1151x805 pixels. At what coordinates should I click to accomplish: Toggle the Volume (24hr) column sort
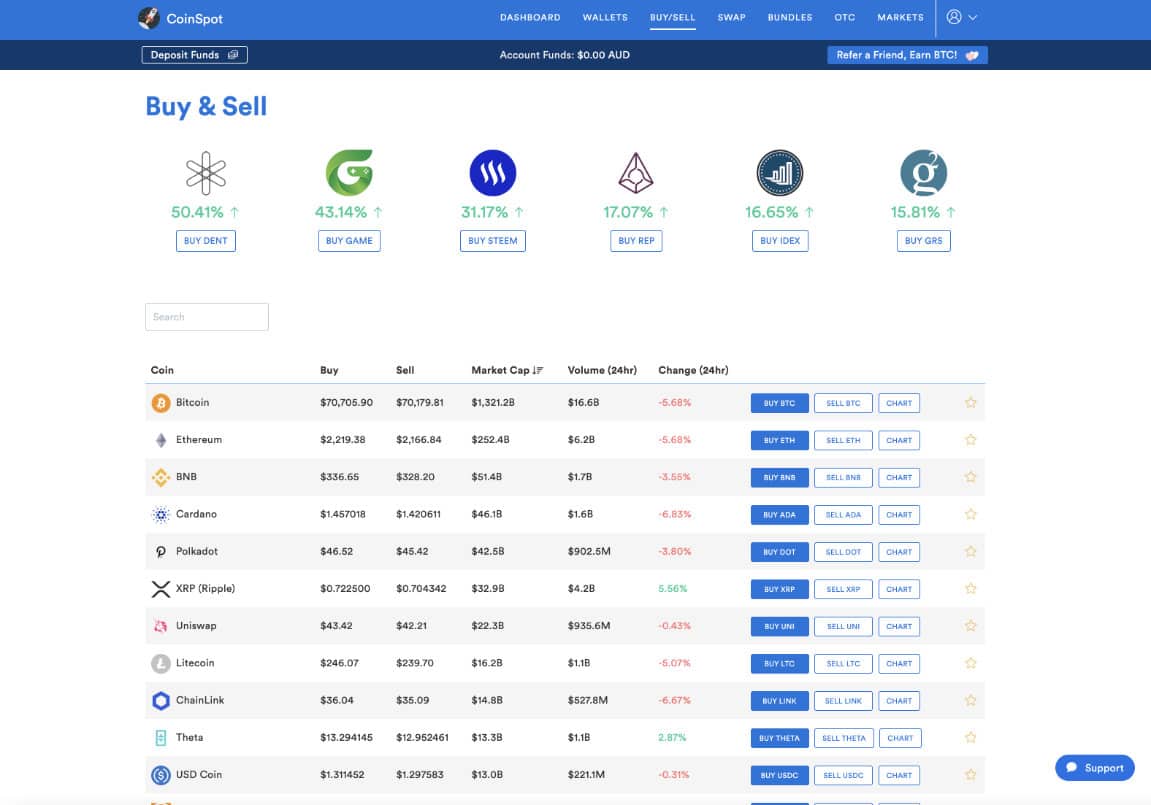(x=601, y=369)
